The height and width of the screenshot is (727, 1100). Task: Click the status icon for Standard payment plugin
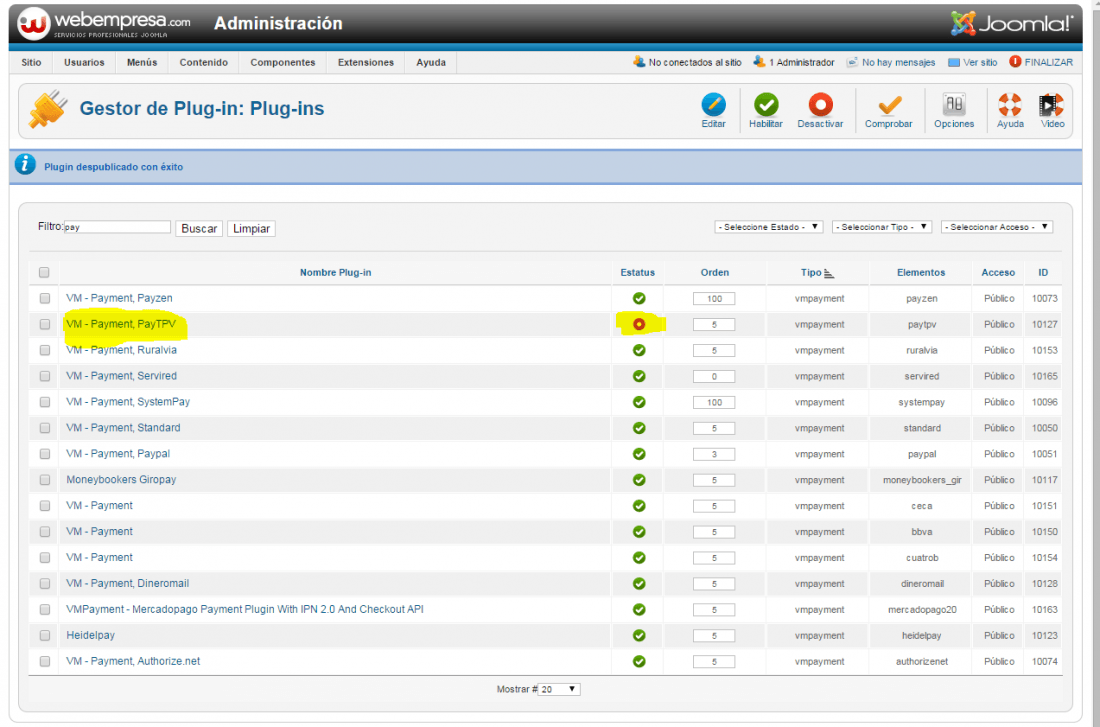coord(639,428)
